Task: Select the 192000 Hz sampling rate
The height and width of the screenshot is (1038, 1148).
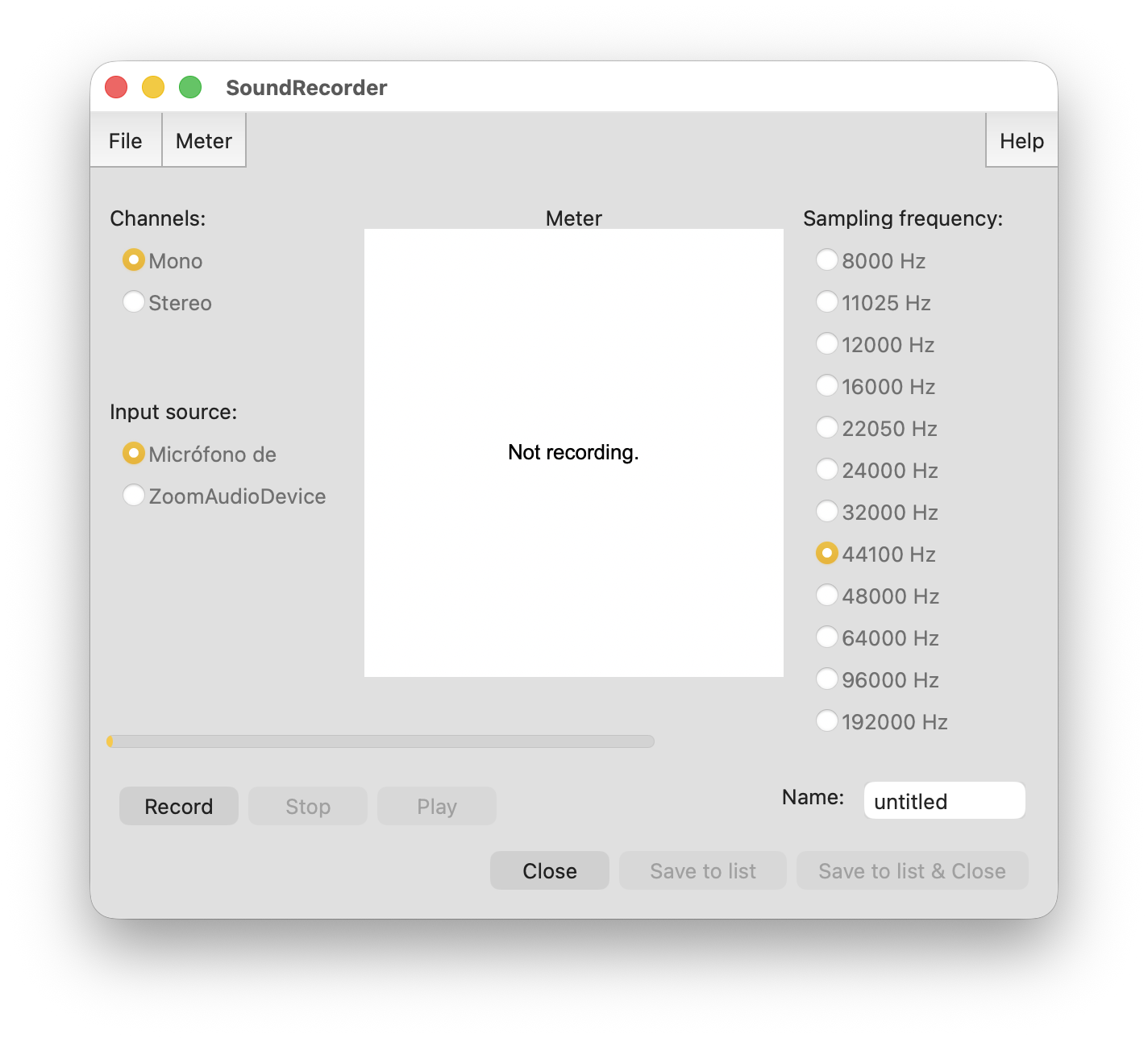Action: coord(827,721)
